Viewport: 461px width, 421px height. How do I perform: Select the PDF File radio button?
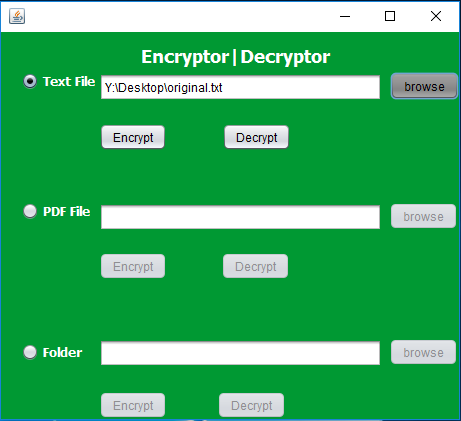click(30, 211)
